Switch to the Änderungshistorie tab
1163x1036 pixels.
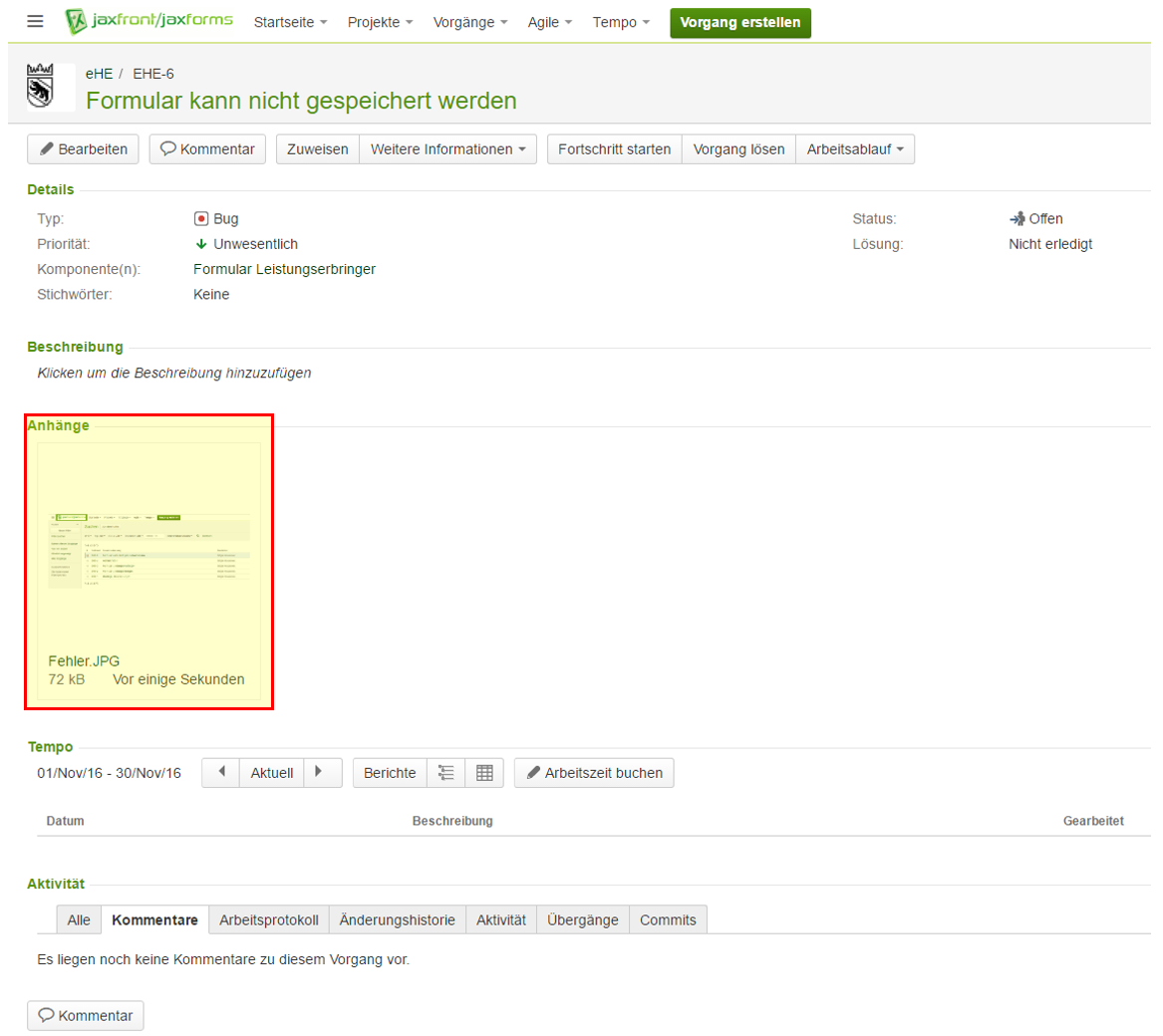click(x=398, y=920)
